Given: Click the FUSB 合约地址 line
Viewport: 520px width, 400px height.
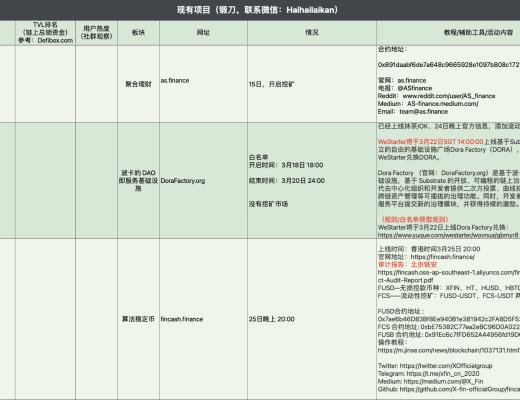Looking at the screenshot, I should click(449, 335).
